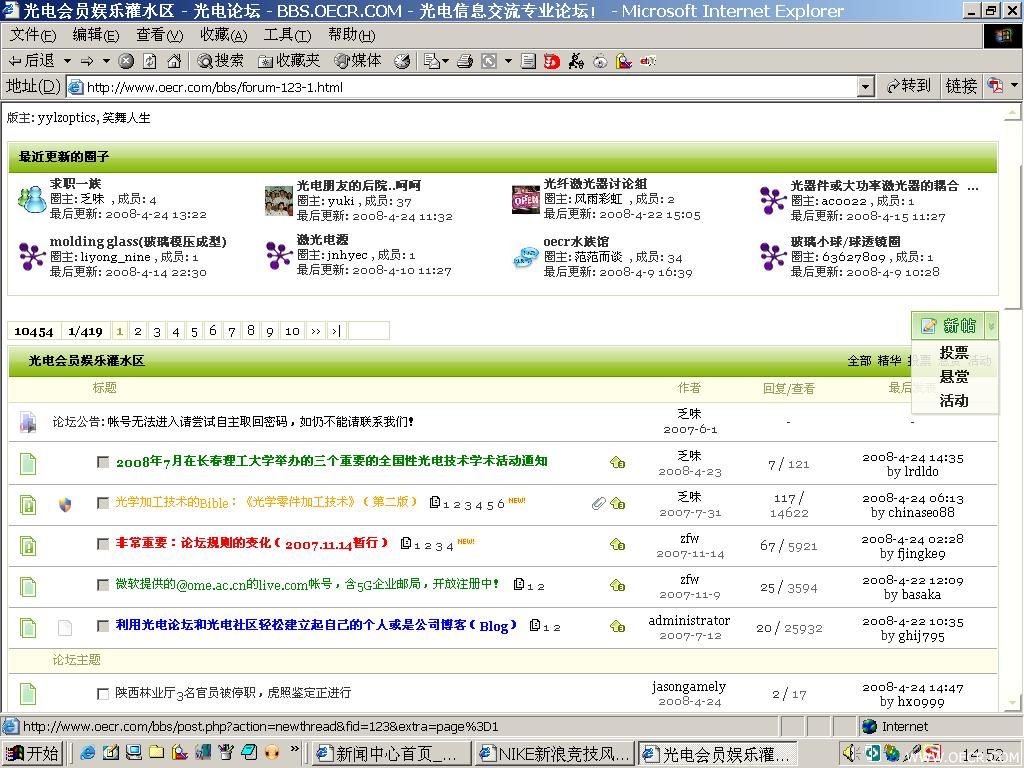Click the attachment paperclip on 光学加工技术 thread

[x=598, y=503]
